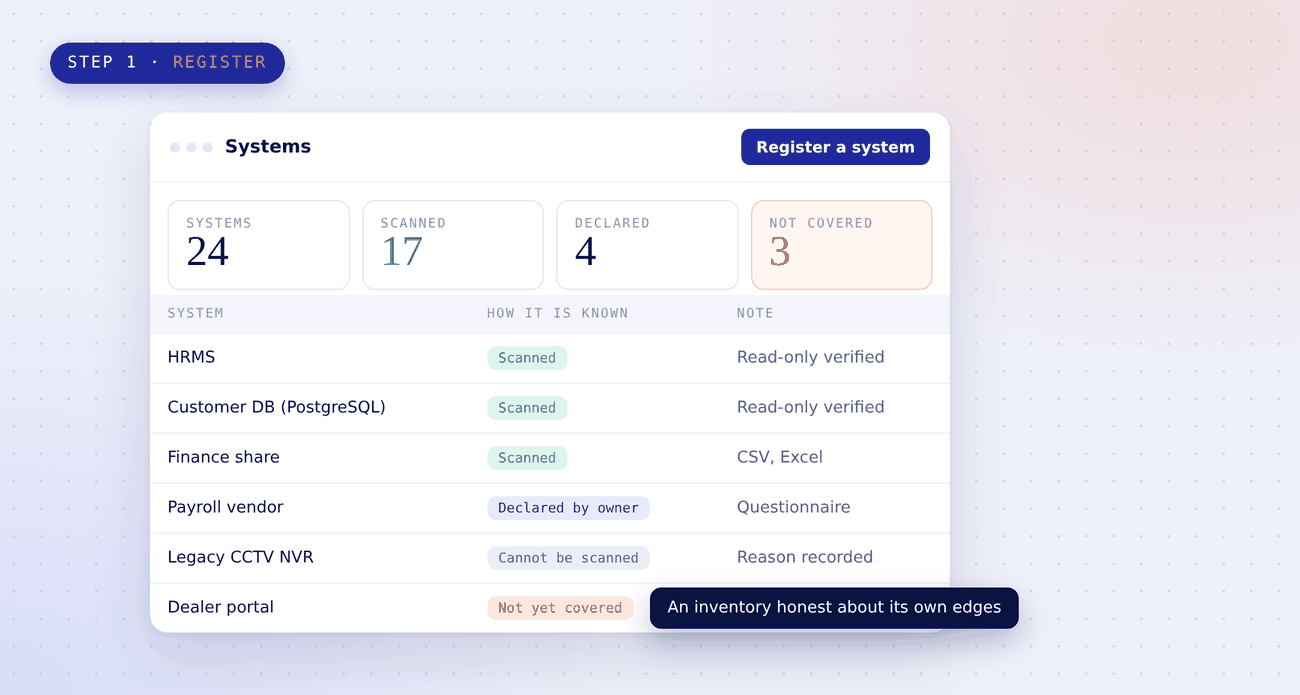Click the How It Is Known header
Screen dimensions: 1300x695
(x=557, y=313)
